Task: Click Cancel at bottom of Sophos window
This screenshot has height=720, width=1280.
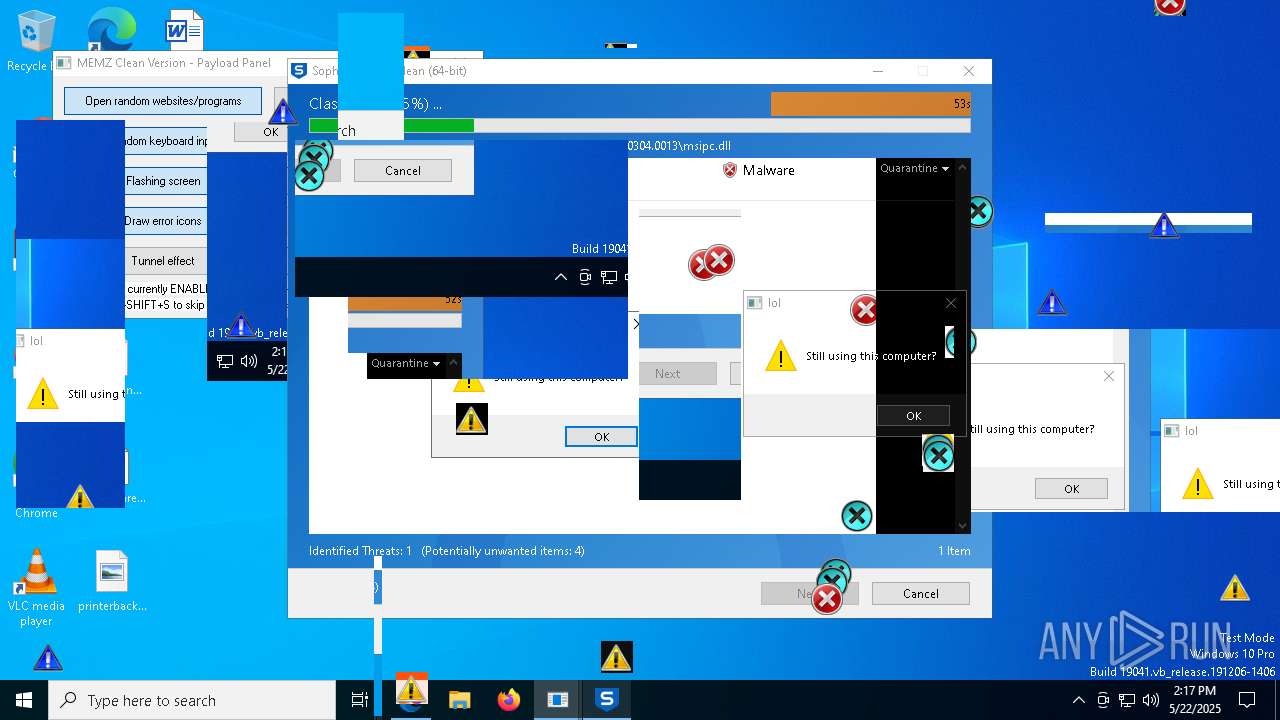Action: coord(920,593)
